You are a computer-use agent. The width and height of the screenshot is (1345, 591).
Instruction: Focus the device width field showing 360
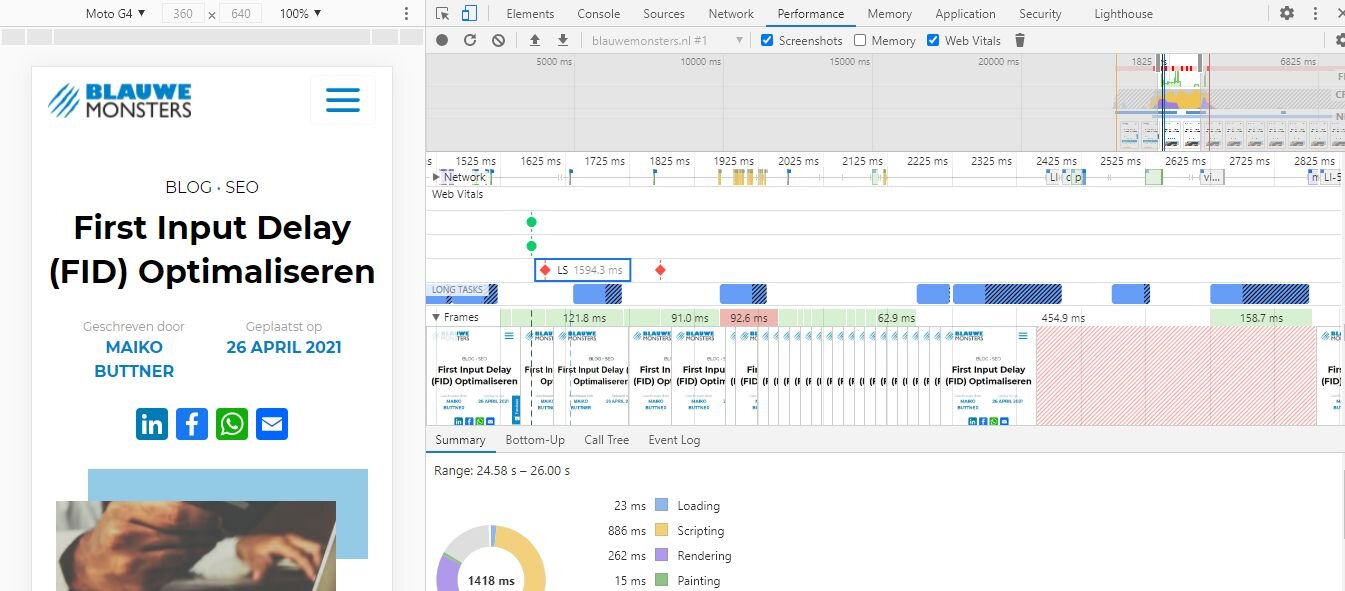pos(182,14)
